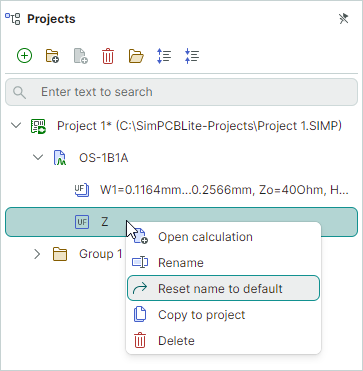
Task: Click the green add new project icon
Action: 25,56
